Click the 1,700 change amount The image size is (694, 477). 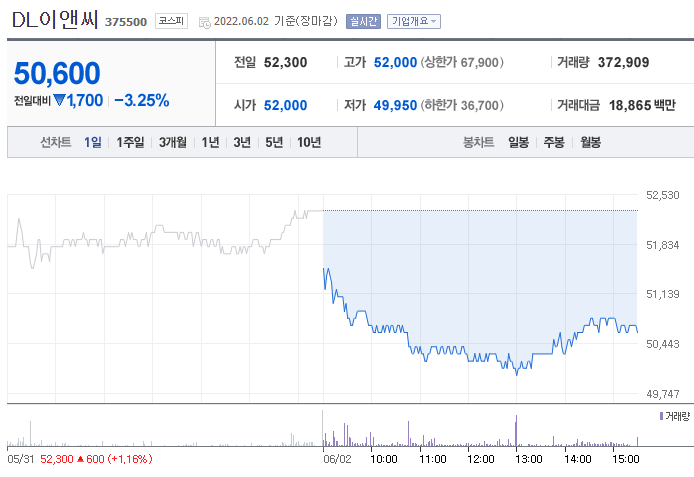click(x=85, y=101)
